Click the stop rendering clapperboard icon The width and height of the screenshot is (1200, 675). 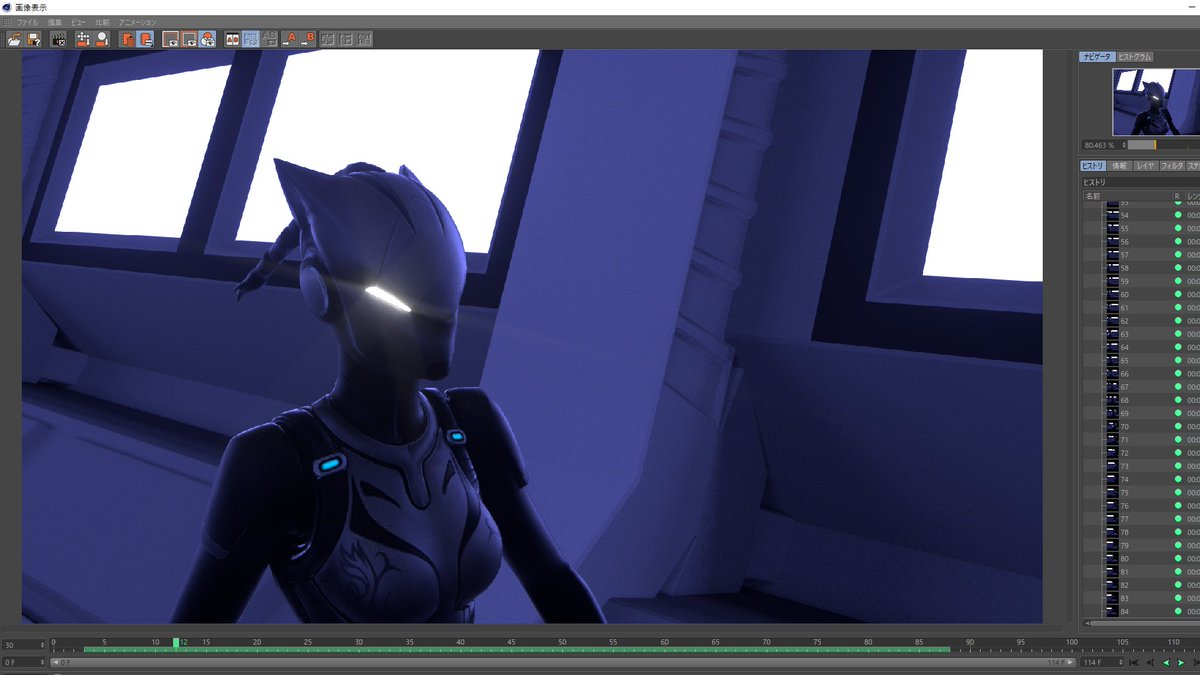point(58,40)
